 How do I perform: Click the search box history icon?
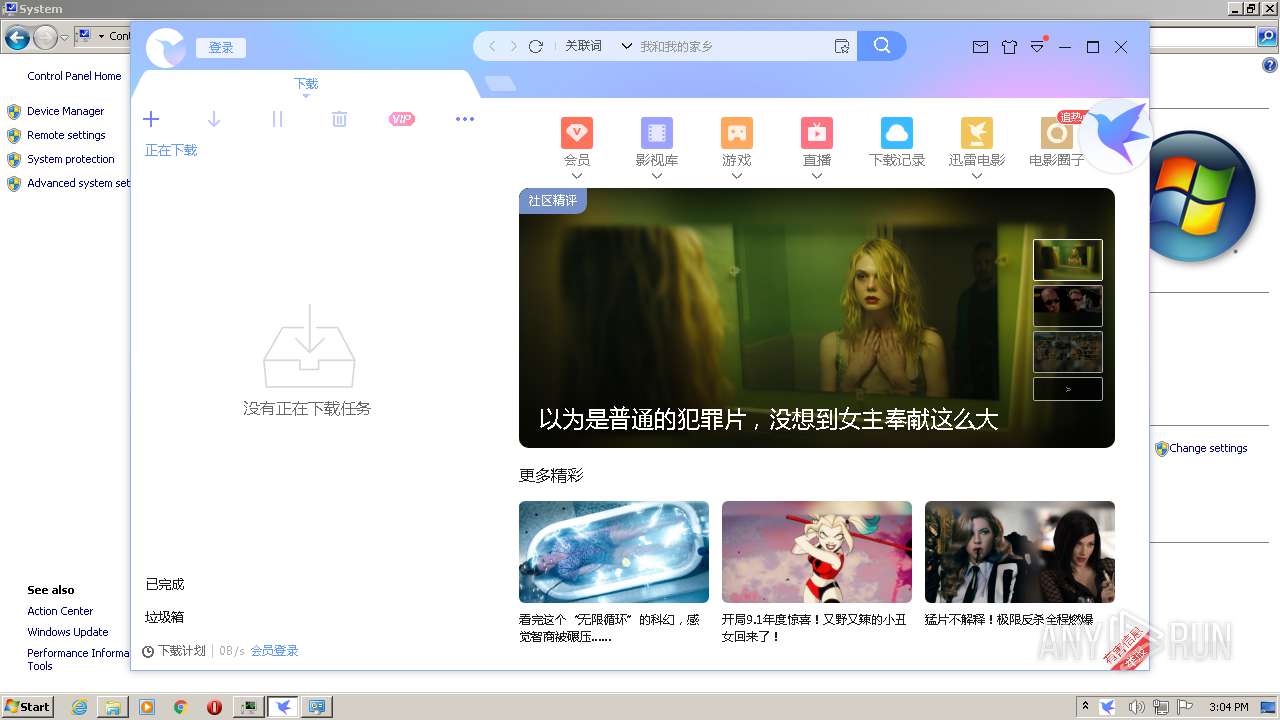click(x=842, y=46)
